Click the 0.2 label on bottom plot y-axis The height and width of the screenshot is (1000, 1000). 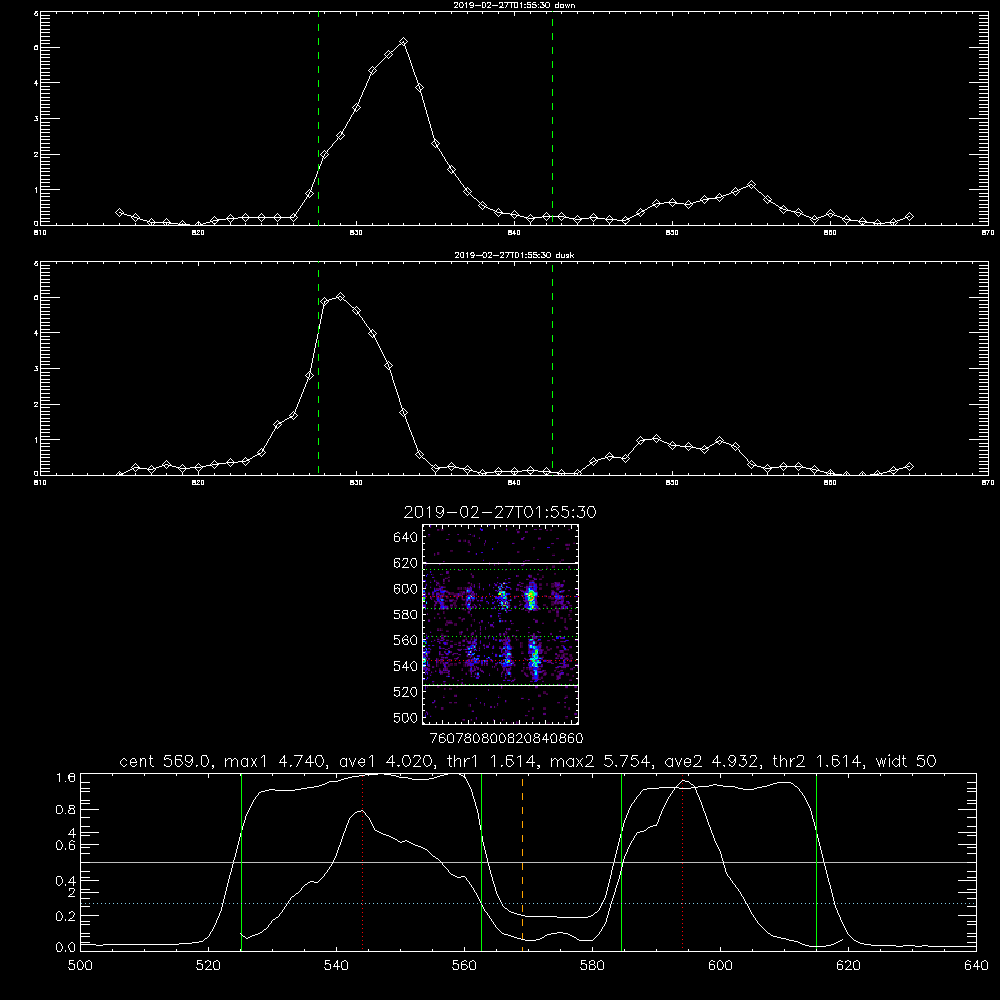66,916
